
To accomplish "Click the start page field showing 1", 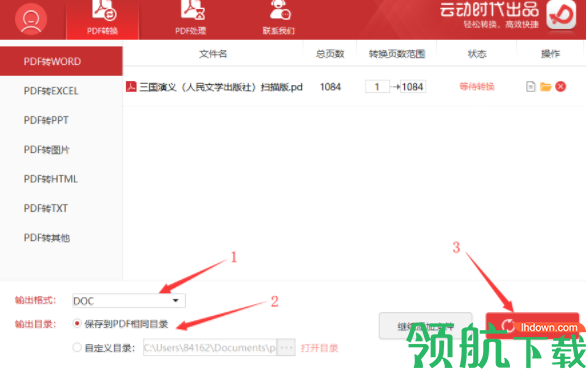I will pos(377,87).
